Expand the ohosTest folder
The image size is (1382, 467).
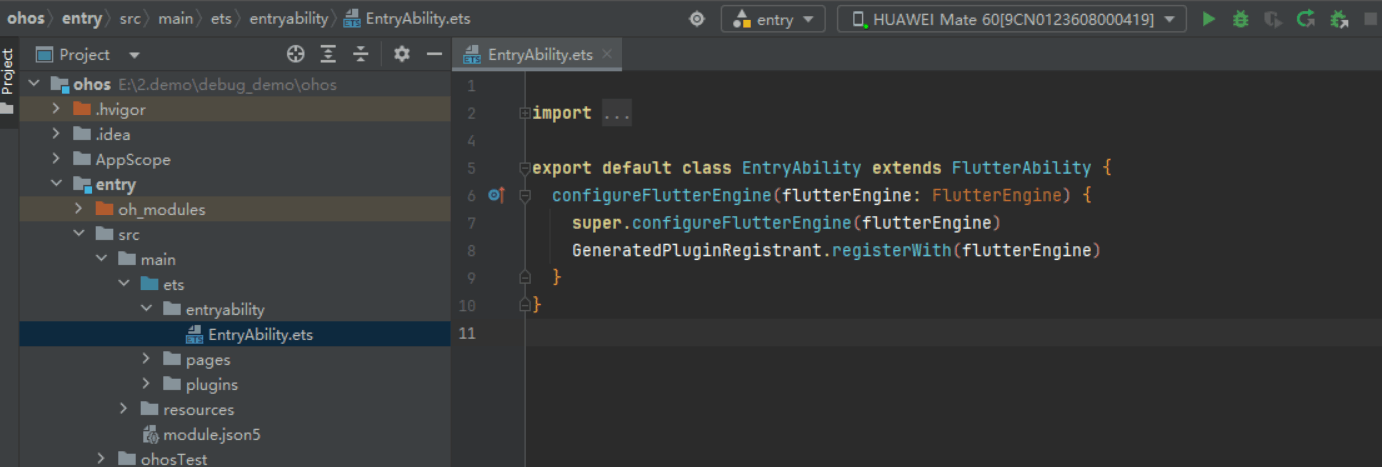coord(101,459)
